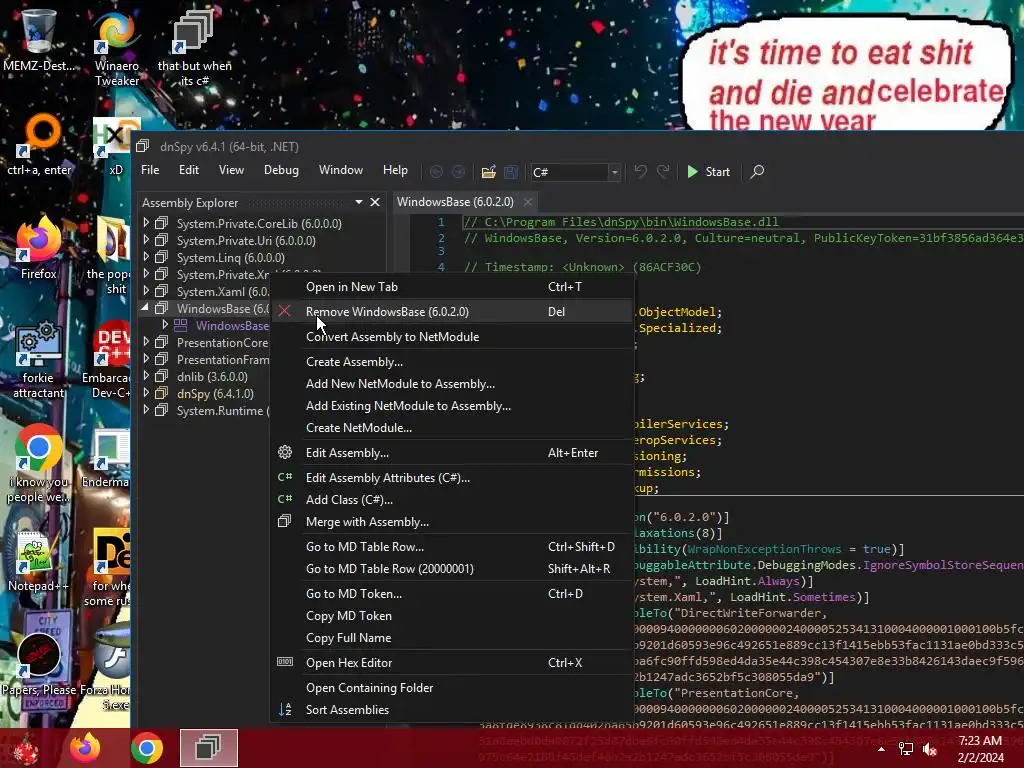Click the Winaero Tweaker desktop icon
The height and width of the screenshot is (768, 1024).
pyautogui.click(x=117, y=49)
